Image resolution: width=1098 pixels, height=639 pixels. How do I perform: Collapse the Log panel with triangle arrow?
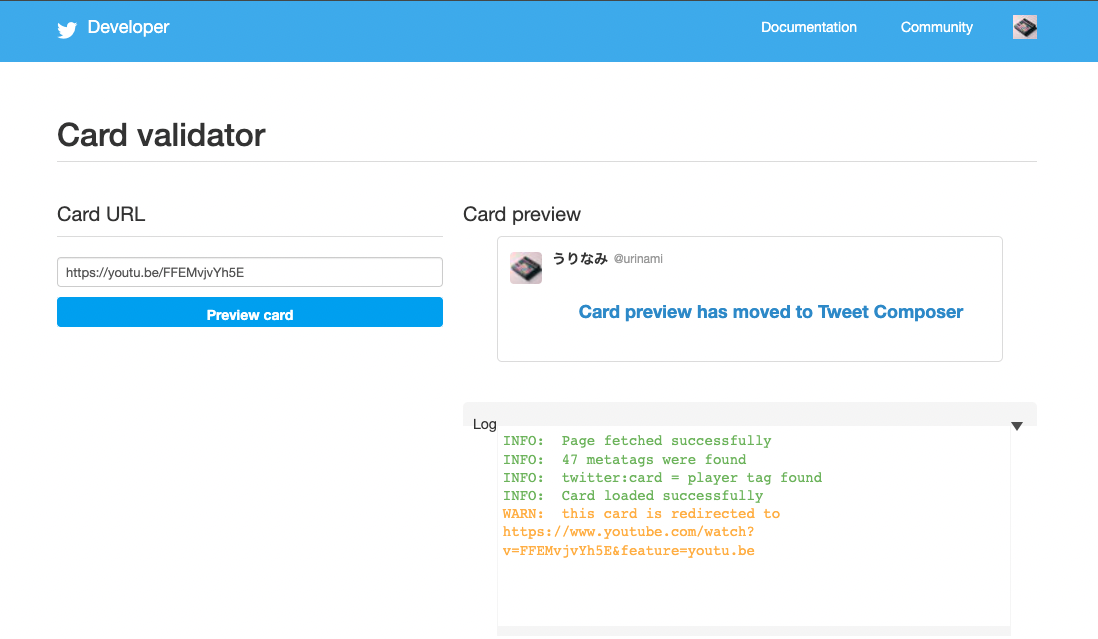coord(1017,426)
